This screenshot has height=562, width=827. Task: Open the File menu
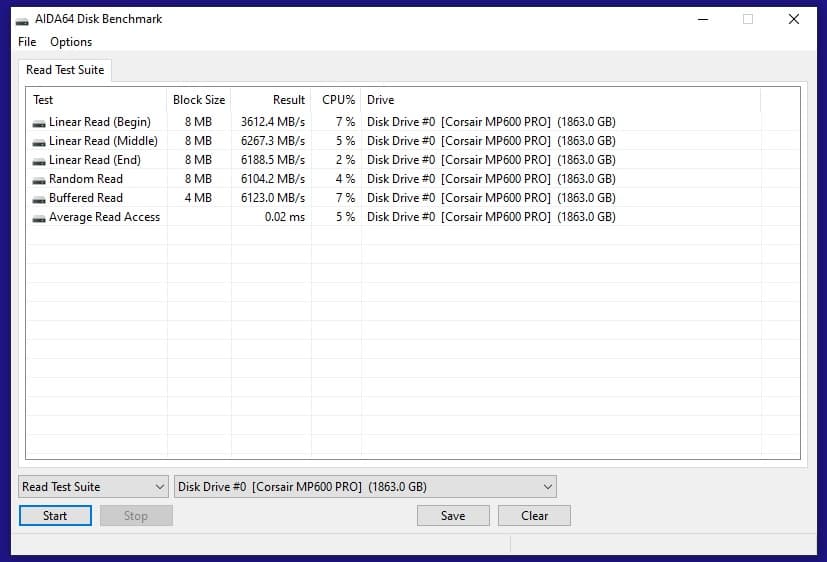(27, 42)
